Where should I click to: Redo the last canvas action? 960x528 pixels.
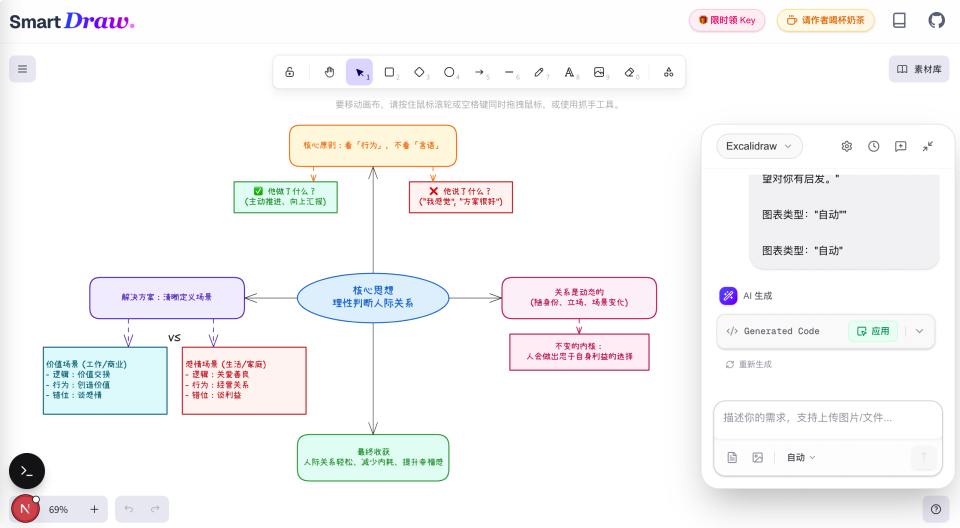(156, 509)
